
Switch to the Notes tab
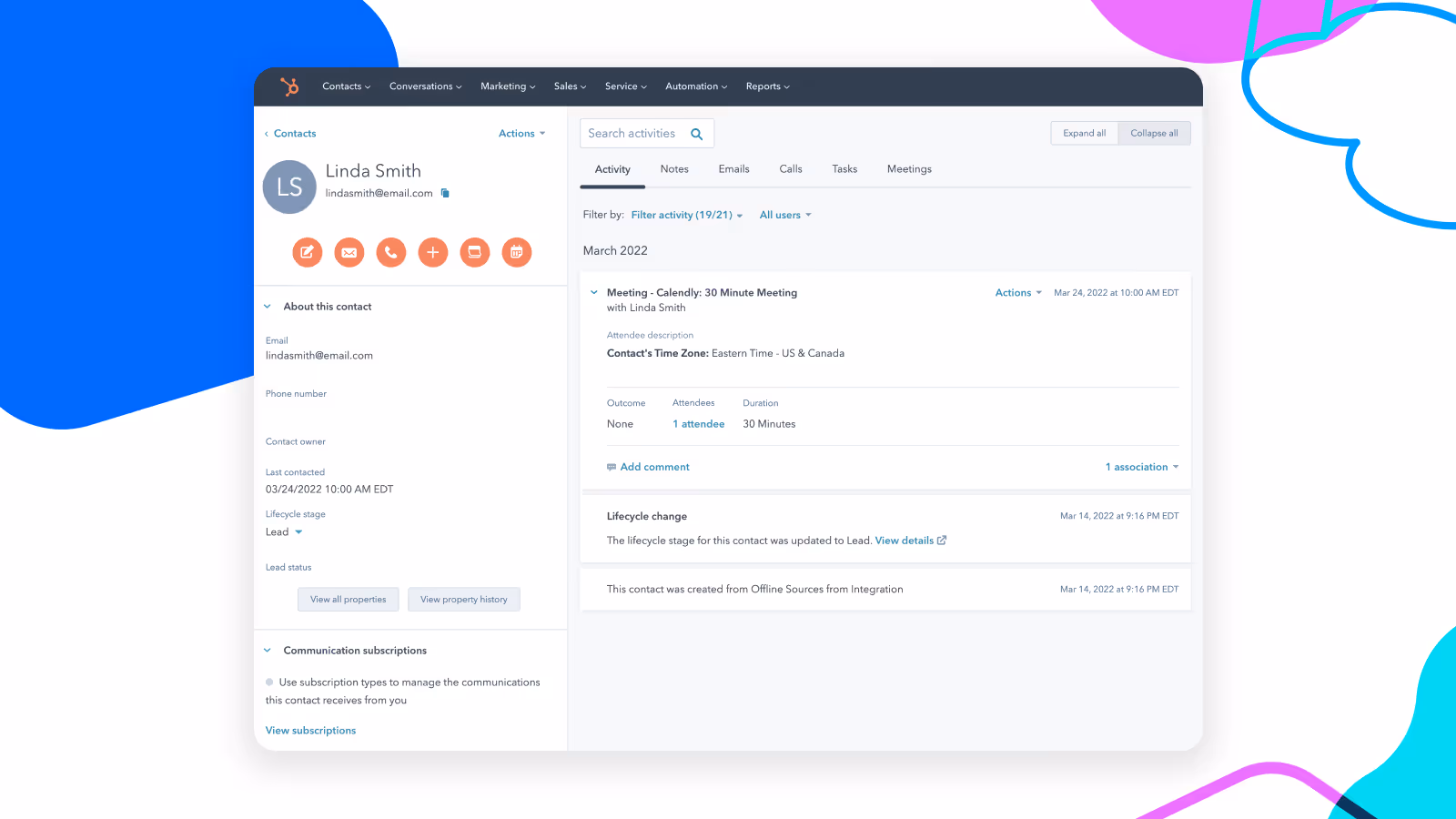point(674,169)
